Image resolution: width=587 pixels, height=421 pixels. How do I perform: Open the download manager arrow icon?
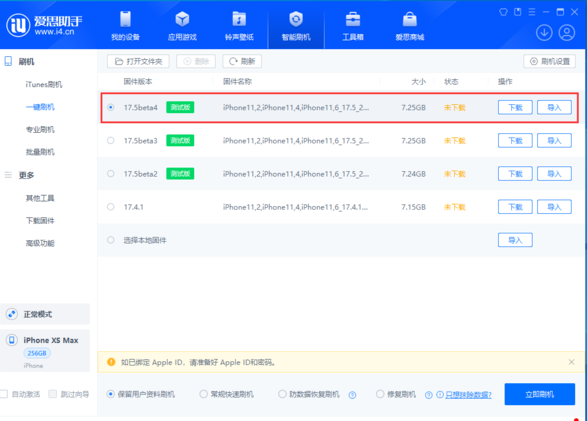point(544,33)
